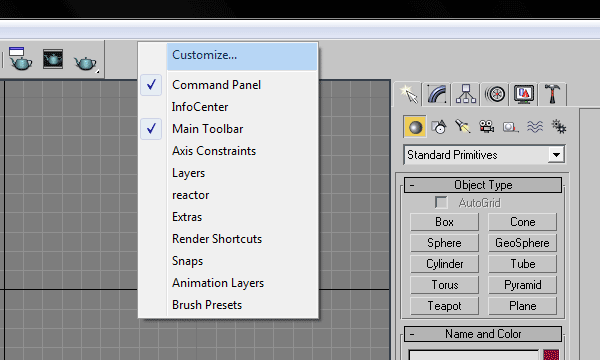The image size is (600, 360).
Task: Collapse the Name and Color rollout
Action: pos(483,334)
